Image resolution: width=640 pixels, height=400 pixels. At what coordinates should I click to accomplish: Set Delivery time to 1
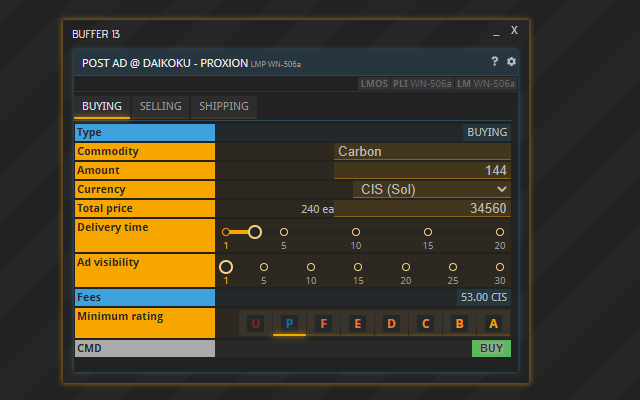point(226,232)
